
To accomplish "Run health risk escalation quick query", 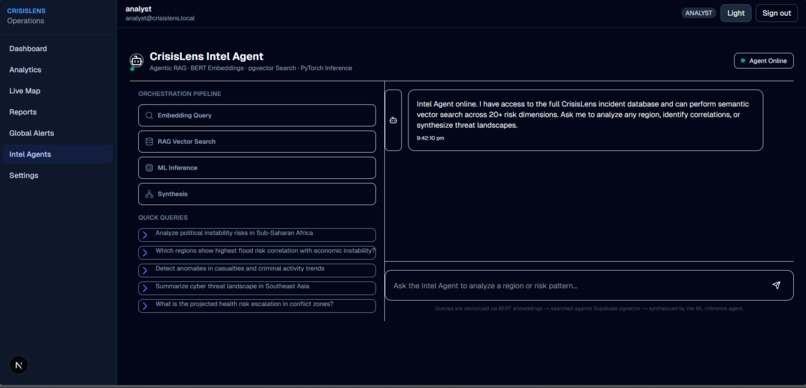I will pos(257,306).
